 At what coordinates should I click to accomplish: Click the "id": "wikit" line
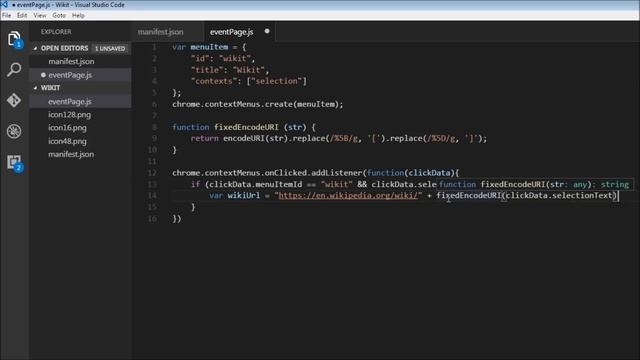(x=223, y=58)
